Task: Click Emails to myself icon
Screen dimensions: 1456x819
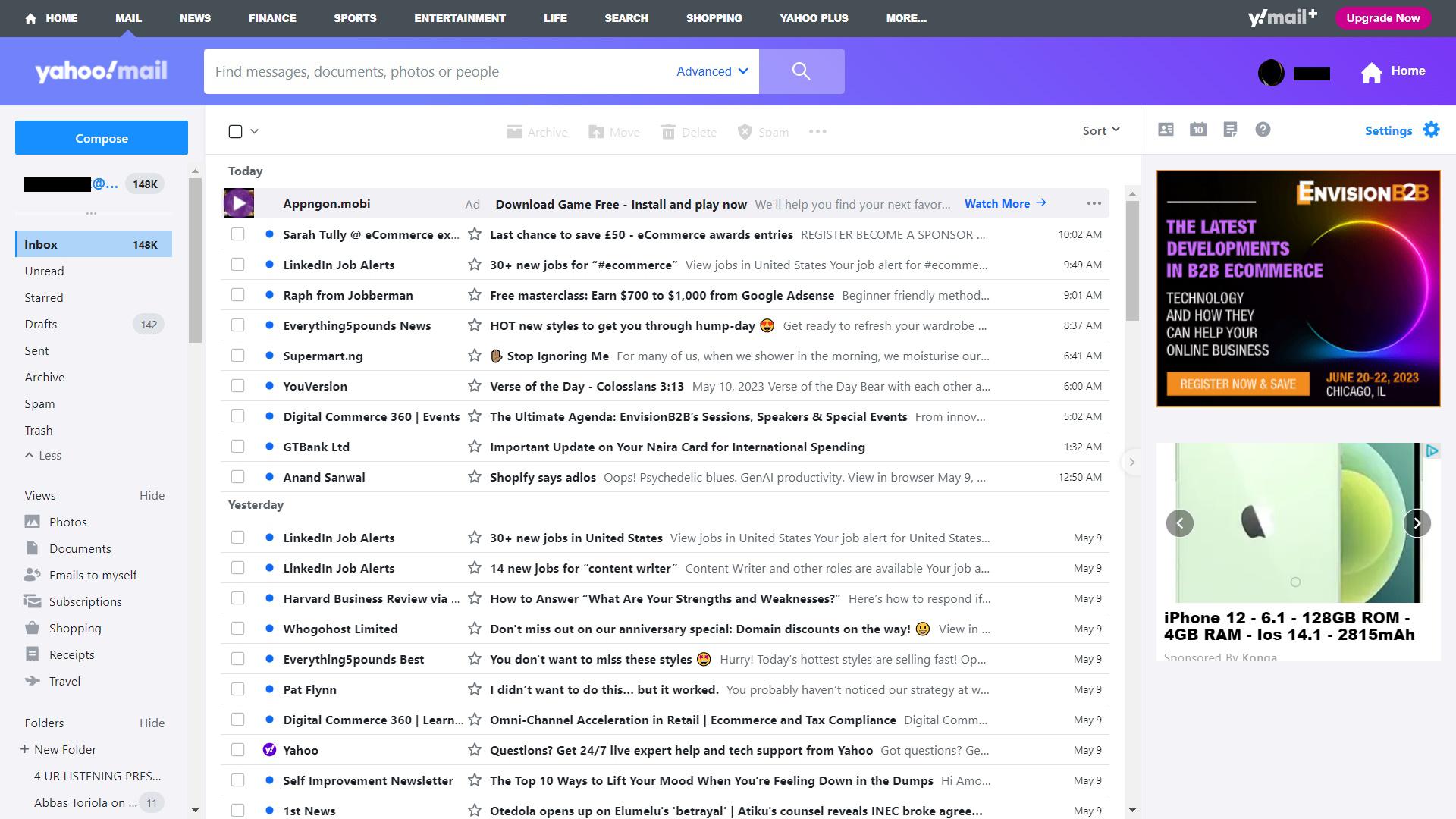Action: click(x=32, y=575)
